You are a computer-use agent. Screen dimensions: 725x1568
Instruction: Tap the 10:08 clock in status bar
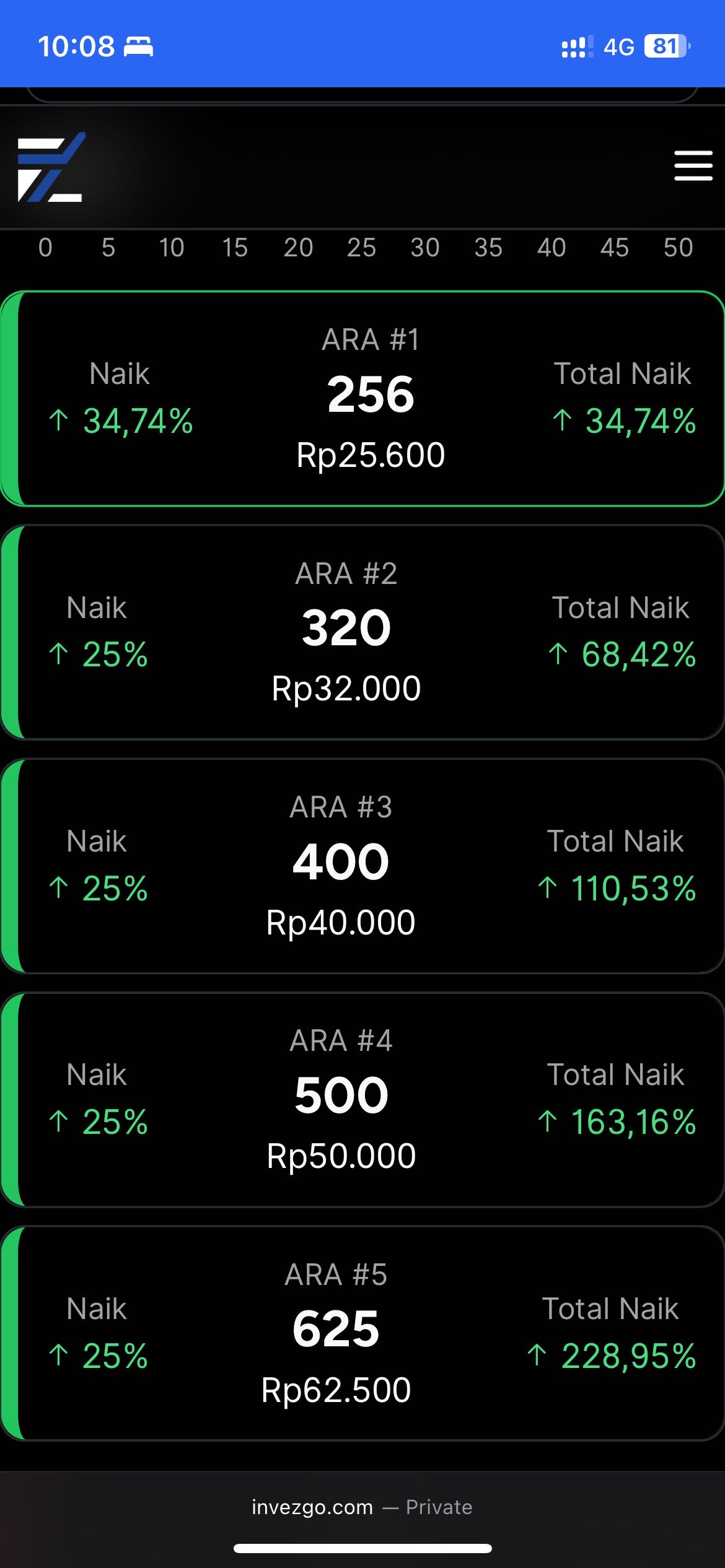coord(76,47)
